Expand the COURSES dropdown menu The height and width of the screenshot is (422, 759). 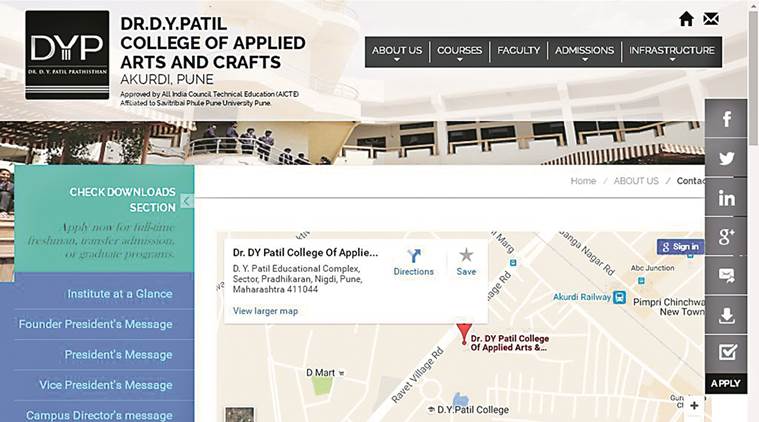pos(459,51)
